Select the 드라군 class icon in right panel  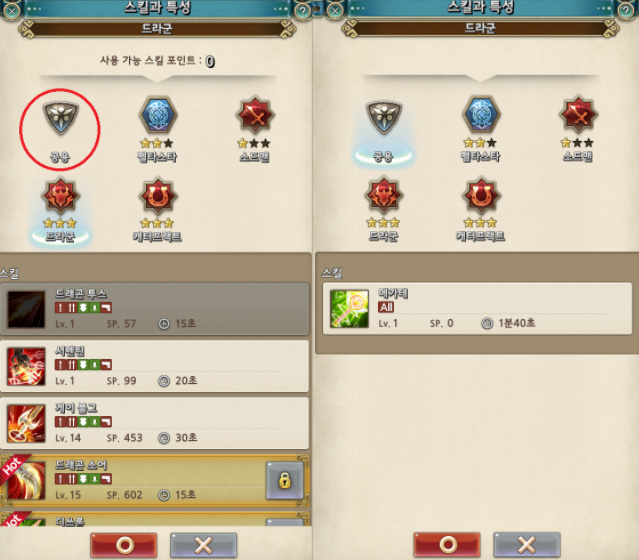click(383, 195)
